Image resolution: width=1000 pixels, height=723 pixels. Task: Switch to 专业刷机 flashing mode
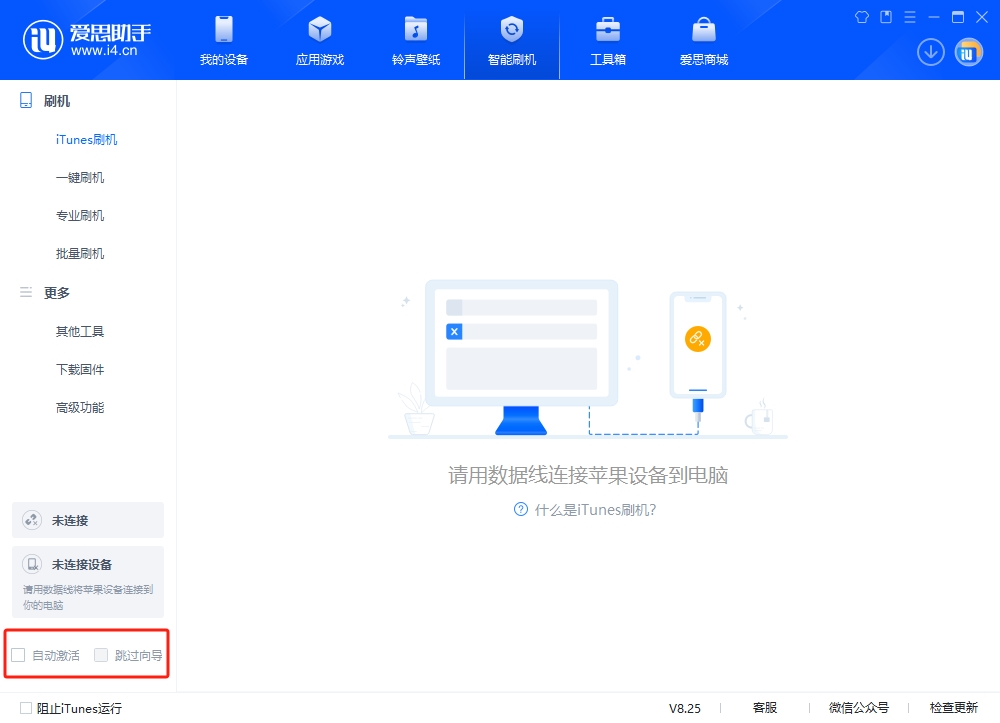point(79,215)
